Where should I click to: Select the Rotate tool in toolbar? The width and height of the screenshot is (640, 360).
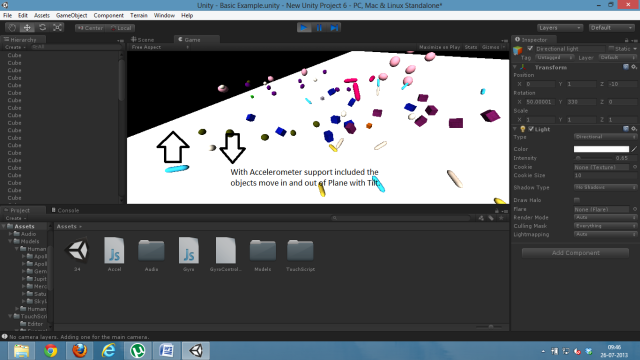pyautogui.click(x=42, y=28)
